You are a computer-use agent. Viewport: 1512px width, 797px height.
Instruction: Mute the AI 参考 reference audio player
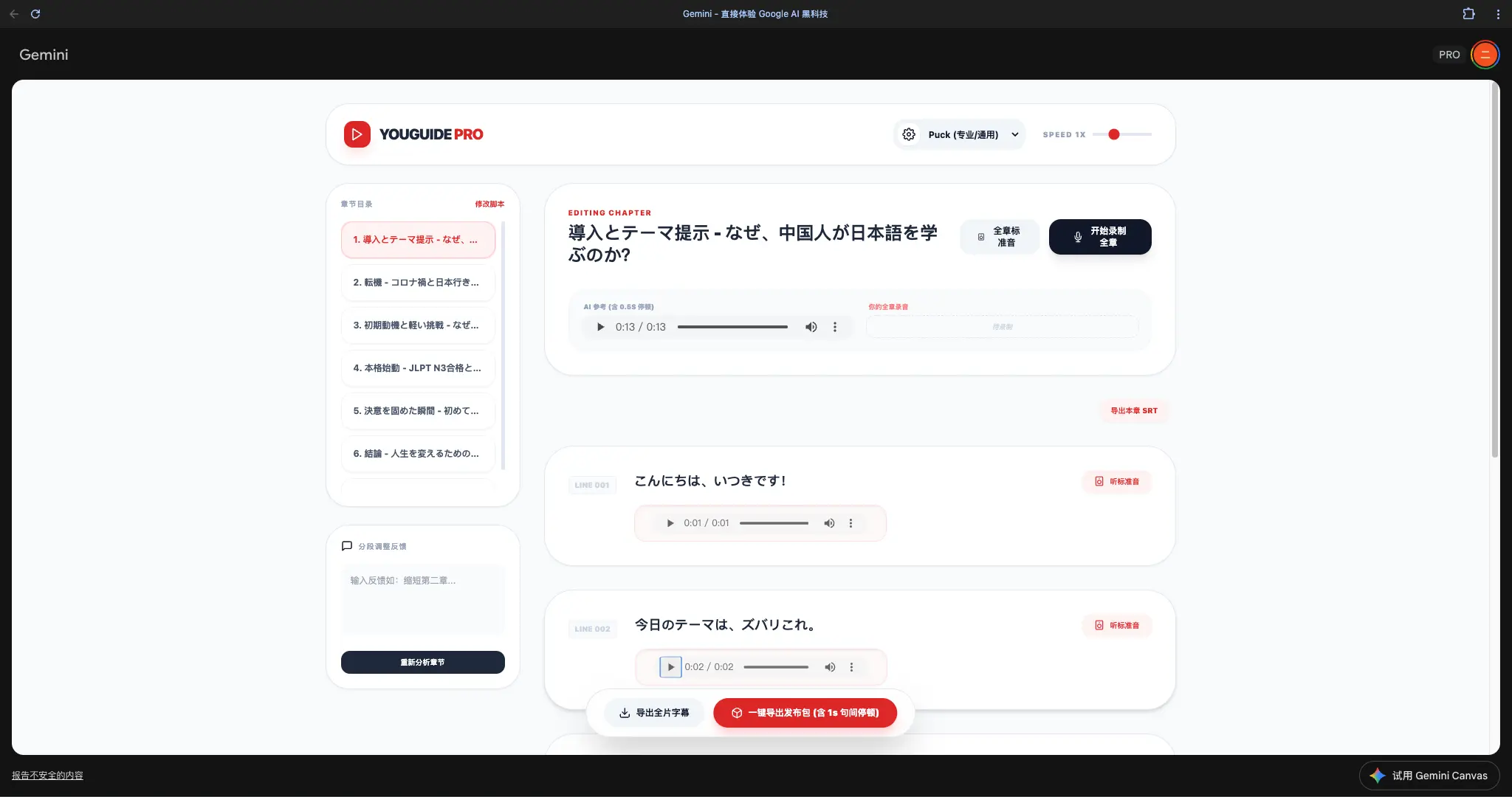[811, 326]
